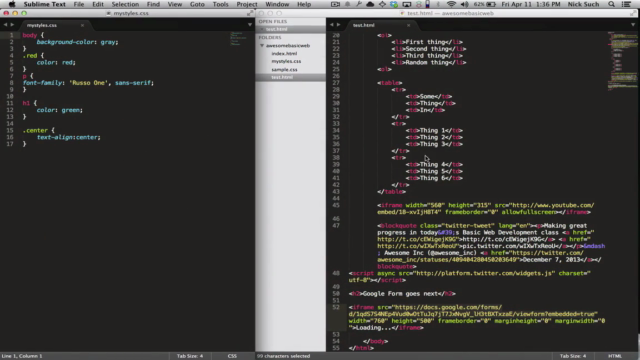Go to previous tab arrow in test.html window
This screenshot has width=640, height=360.
tap(331, 25)
